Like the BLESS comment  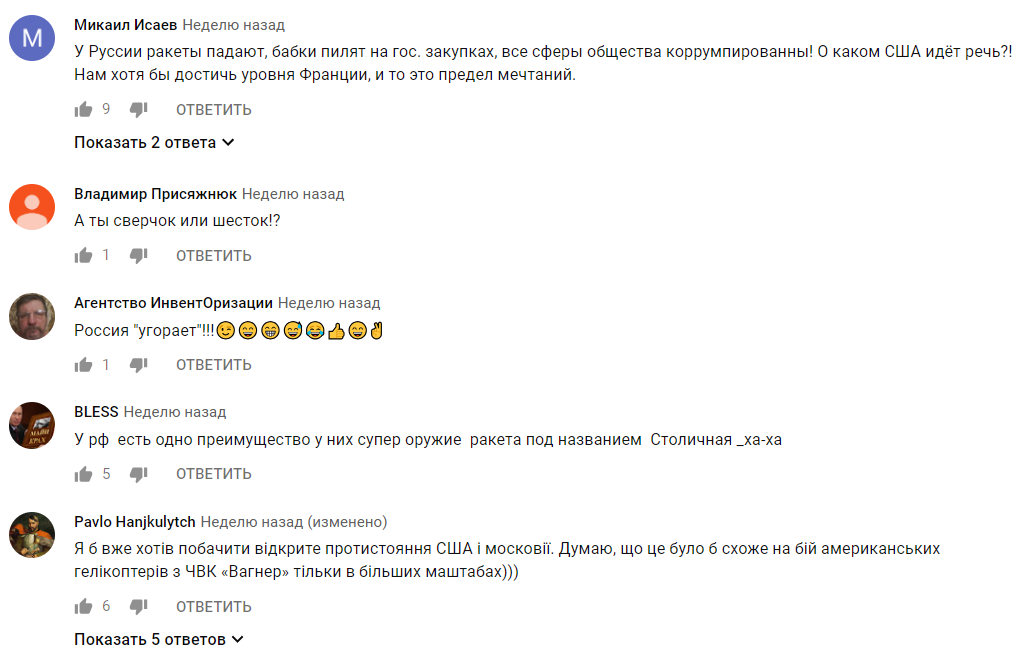pos(83,473)
